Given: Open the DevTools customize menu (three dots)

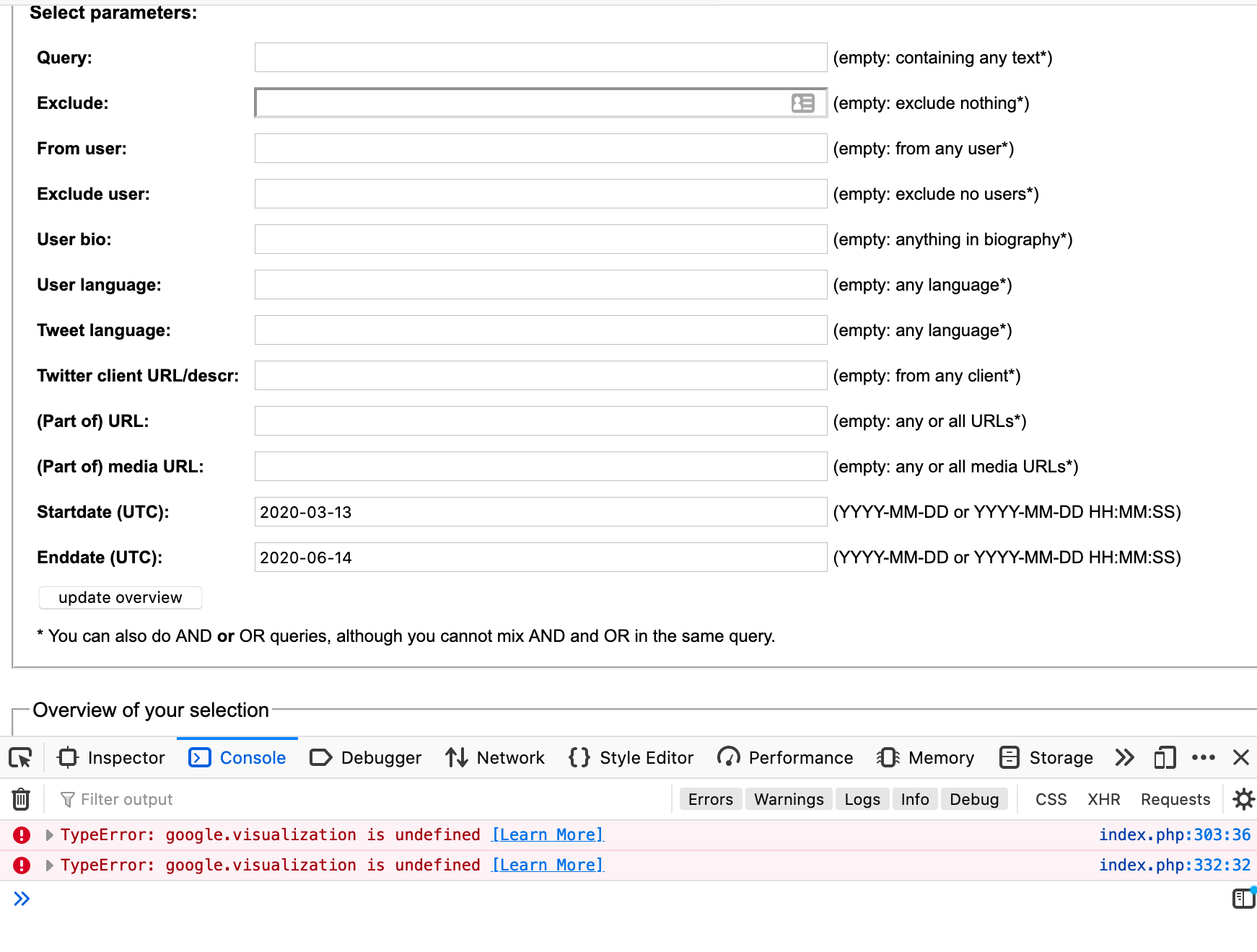Looking at the screenshot, I should click(1204, 758).
